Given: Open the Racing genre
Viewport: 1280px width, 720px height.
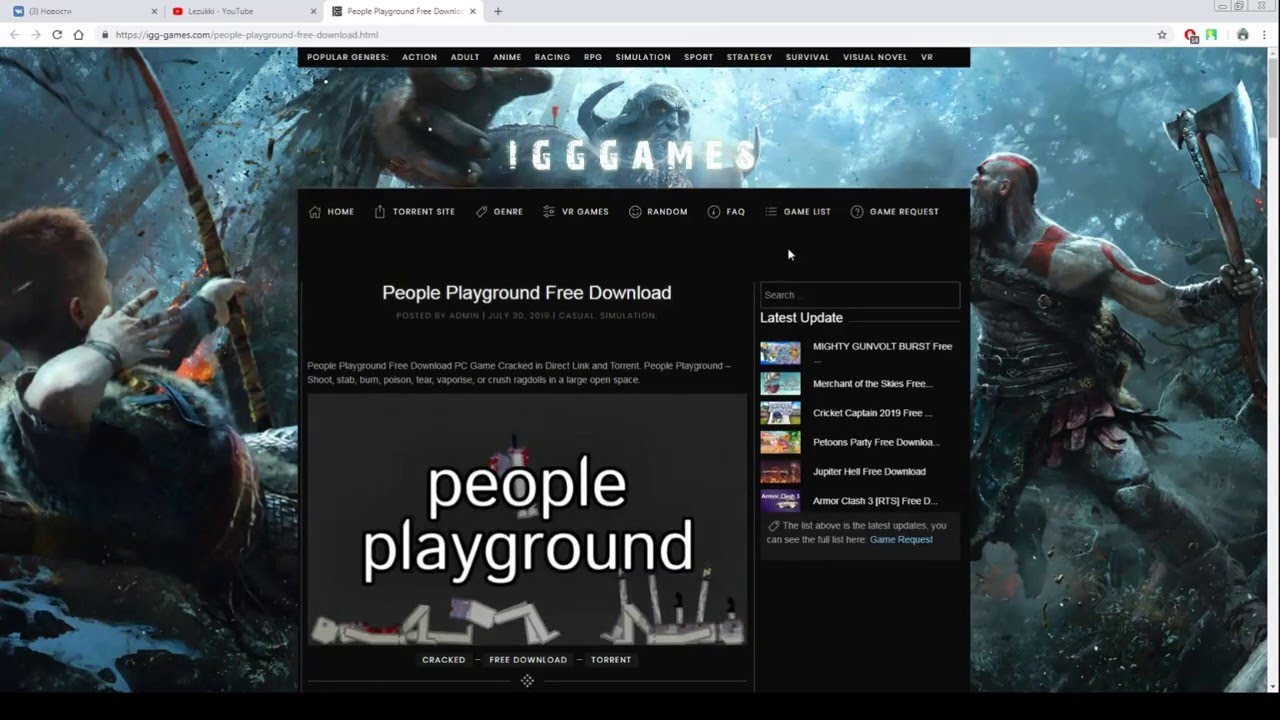Looking at the screenshot, I should pyautogui.click(x=552, y=57).
